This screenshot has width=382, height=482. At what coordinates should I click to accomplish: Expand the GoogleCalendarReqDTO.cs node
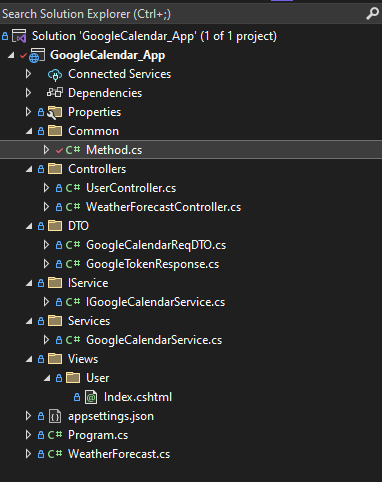[47, 245]
